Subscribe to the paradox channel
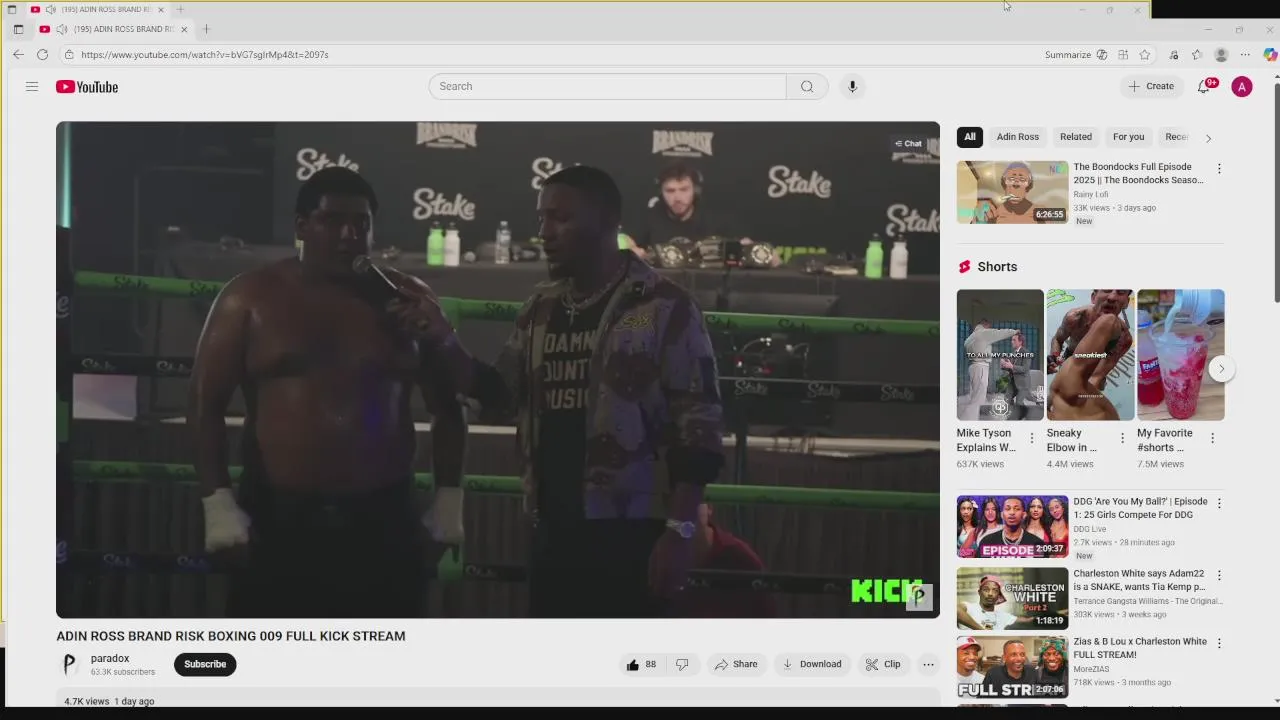Viewport: 1280px width, 720px height. click(205, 664)
